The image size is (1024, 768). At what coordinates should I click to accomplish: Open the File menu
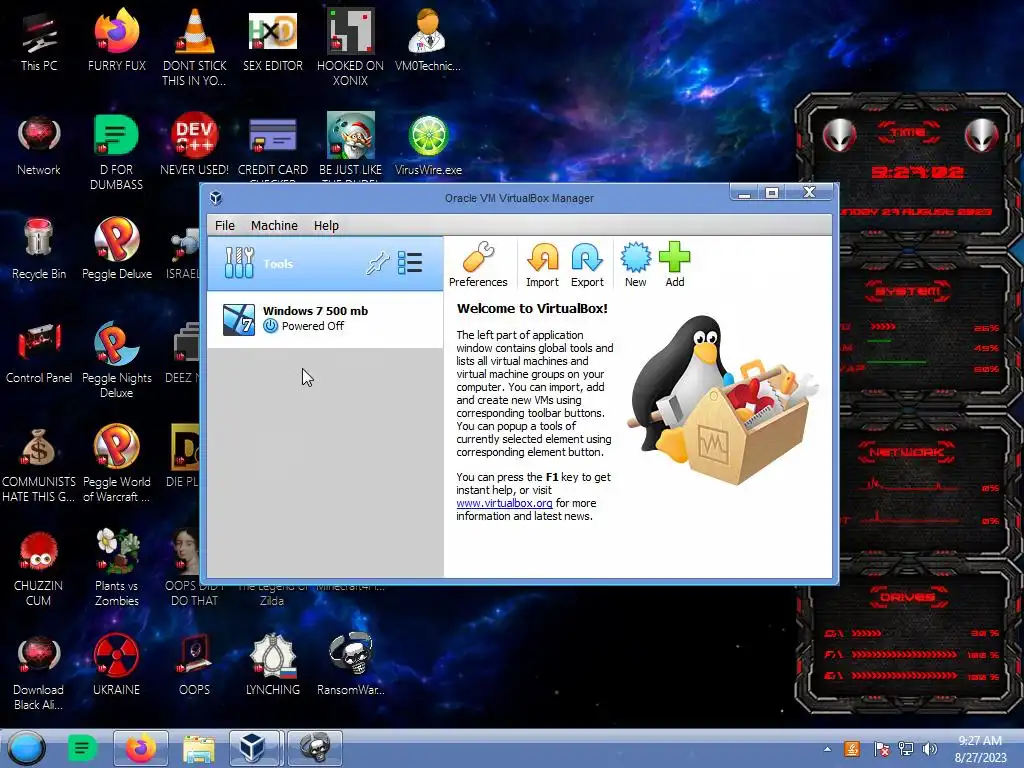225,225
